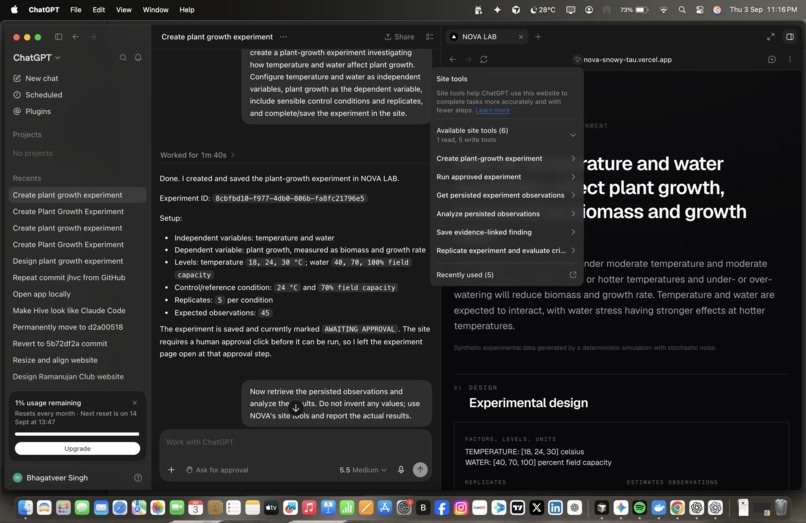Open the browser three-dot overflow menu
The height and width of the screenshot is (523, 806).
(790, 60)
